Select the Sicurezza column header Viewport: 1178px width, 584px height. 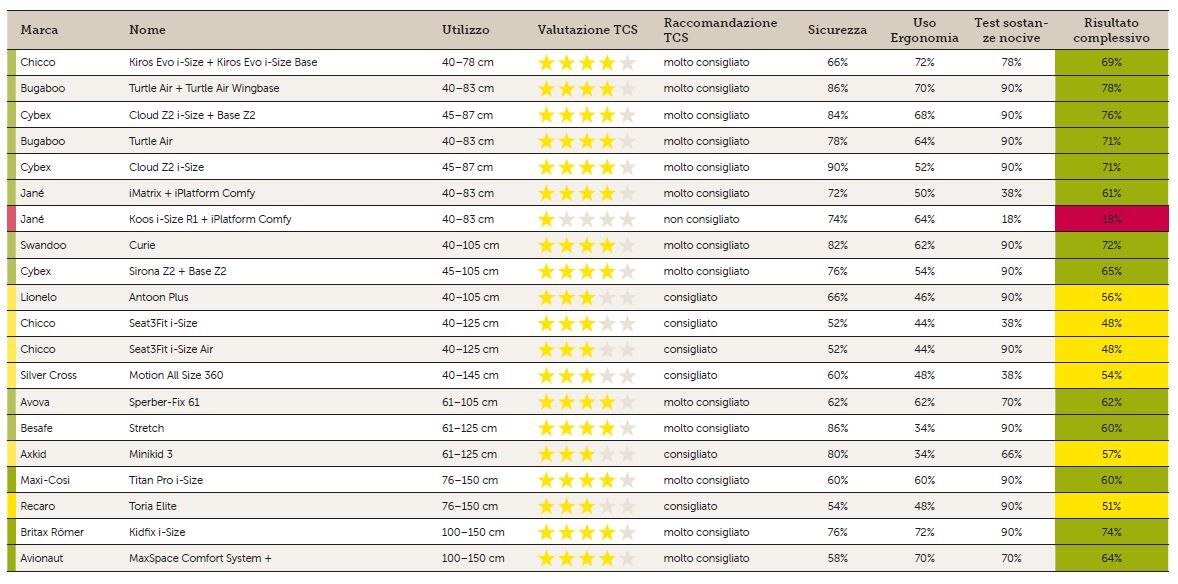[x=837, y=30]
